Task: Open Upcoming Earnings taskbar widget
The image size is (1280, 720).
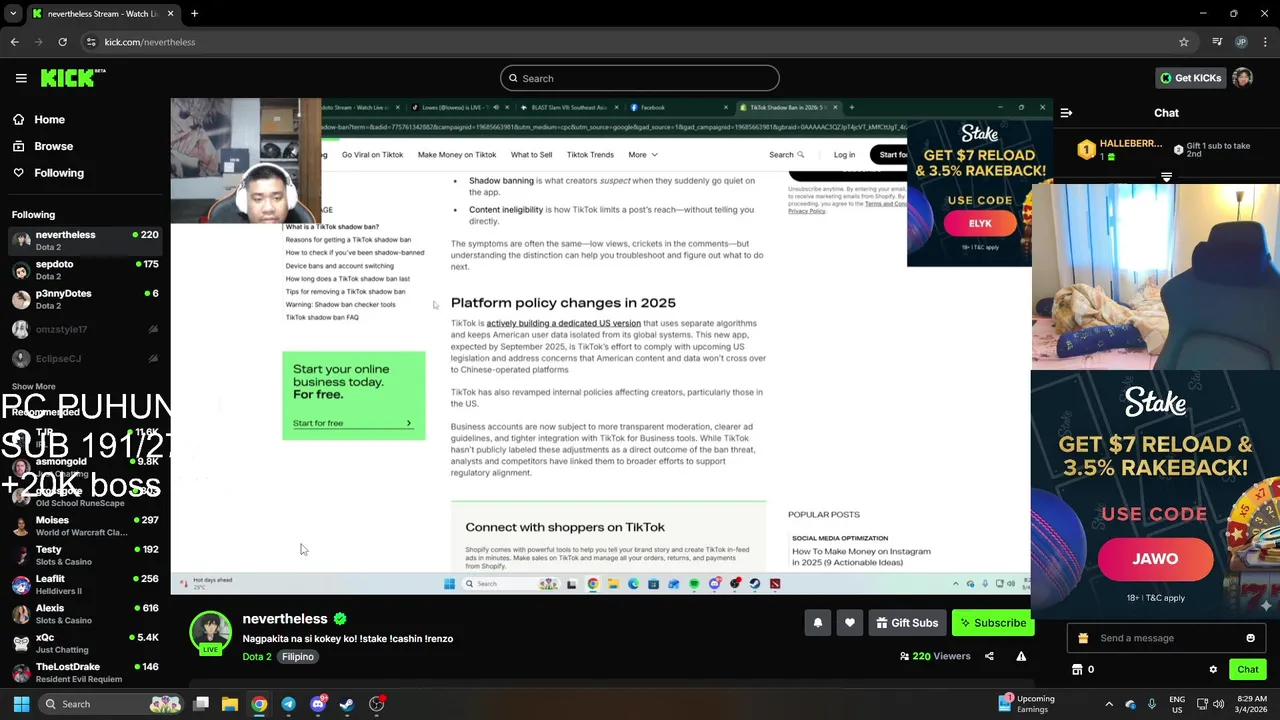Action: coord(1028,704)
